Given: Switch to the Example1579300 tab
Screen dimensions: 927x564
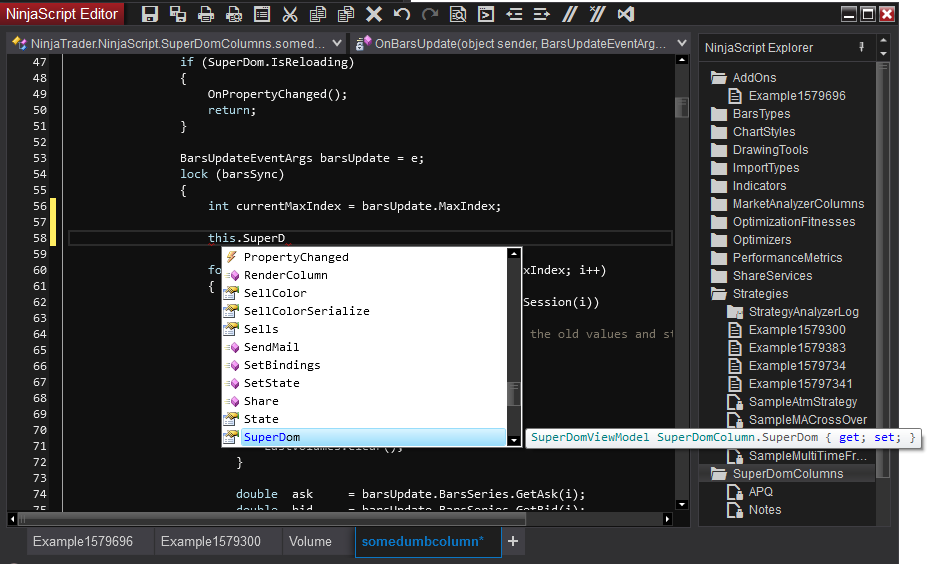Looking at the screenshot, I should [210, 541].
